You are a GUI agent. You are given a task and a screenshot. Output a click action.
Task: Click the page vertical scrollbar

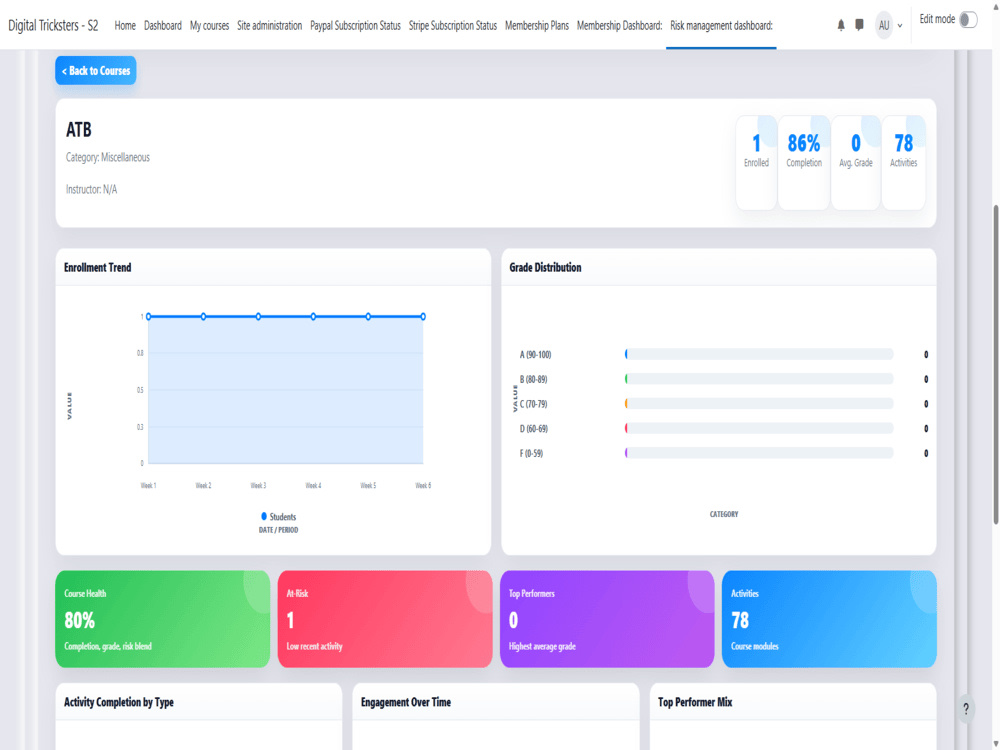[x=995, y=364]
